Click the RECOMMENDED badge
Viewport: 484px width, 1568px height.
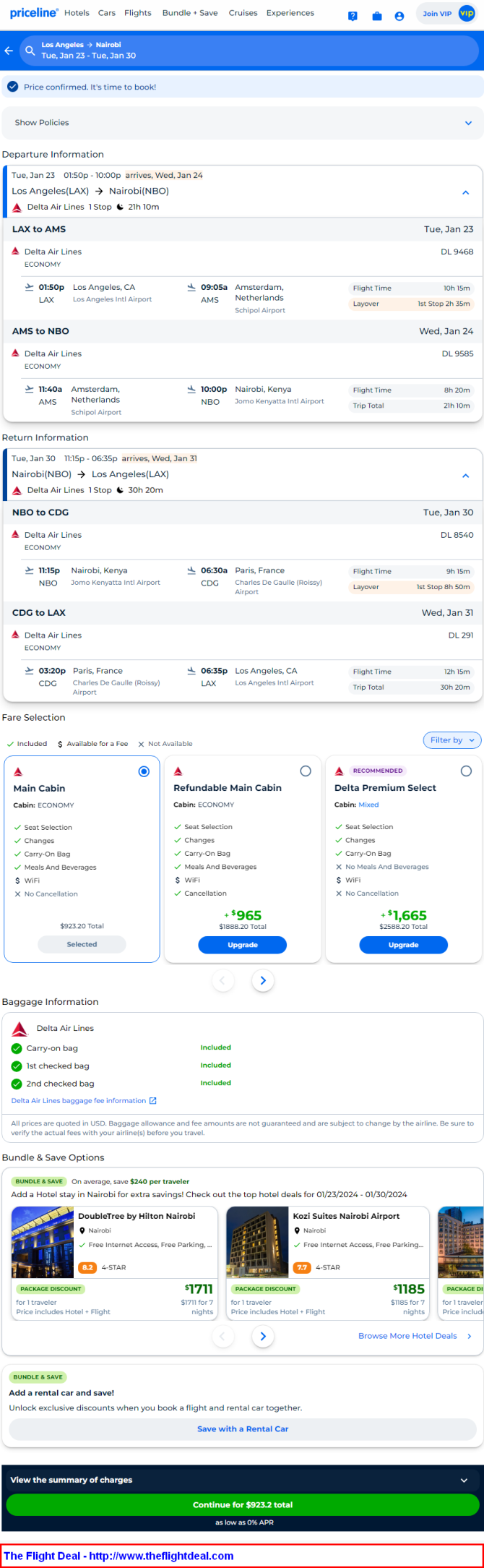(378, 771)
